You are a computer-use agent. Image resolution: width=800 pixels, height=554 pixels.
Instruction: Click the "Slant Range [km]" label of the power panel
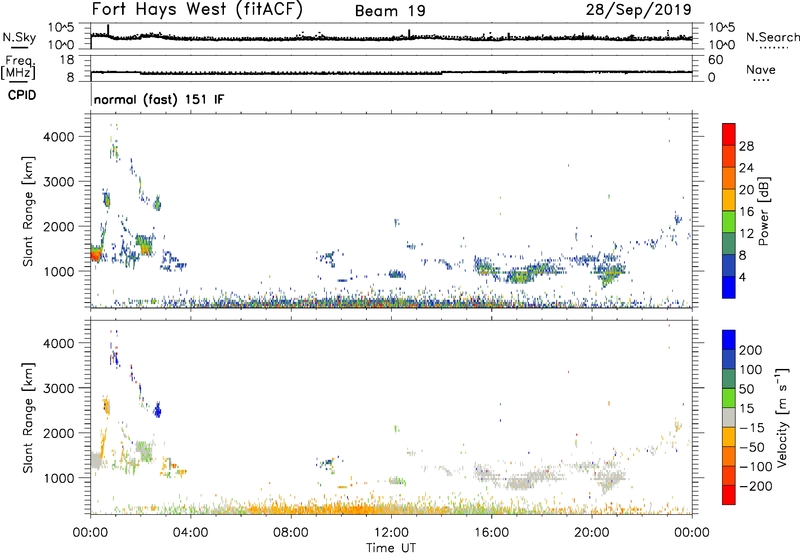pos(29,211)
